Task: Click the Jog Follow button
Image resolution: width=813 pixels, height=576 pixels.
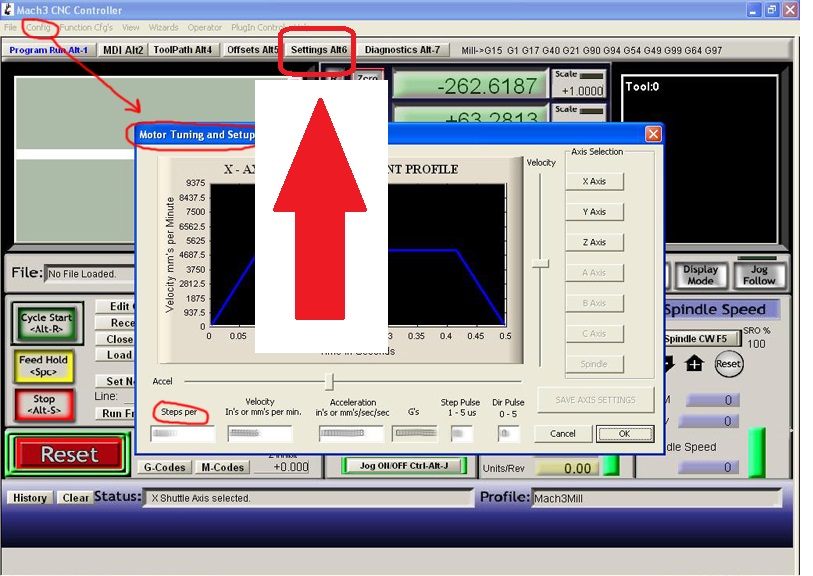Action: click(x=759, y=275)
